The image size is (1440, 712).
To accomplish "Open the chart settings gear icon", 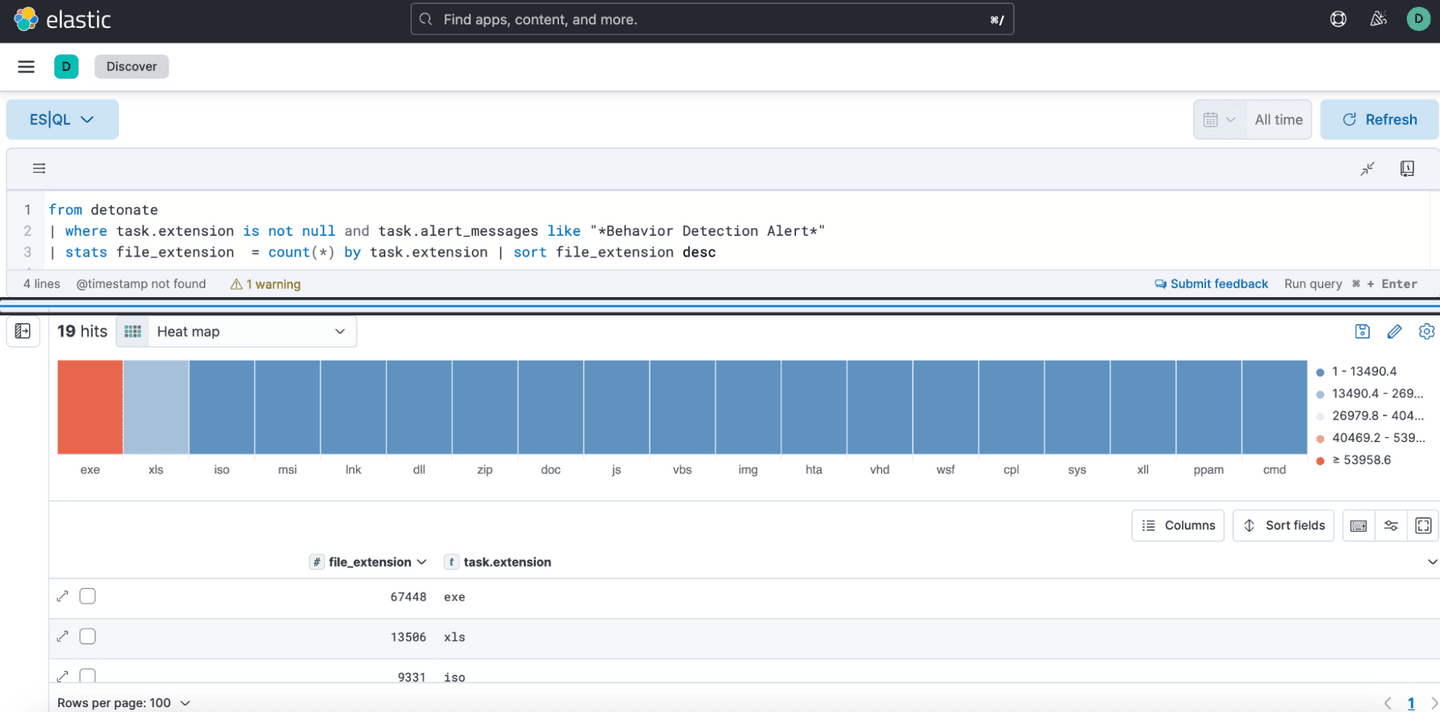I will coord(1427,331).
